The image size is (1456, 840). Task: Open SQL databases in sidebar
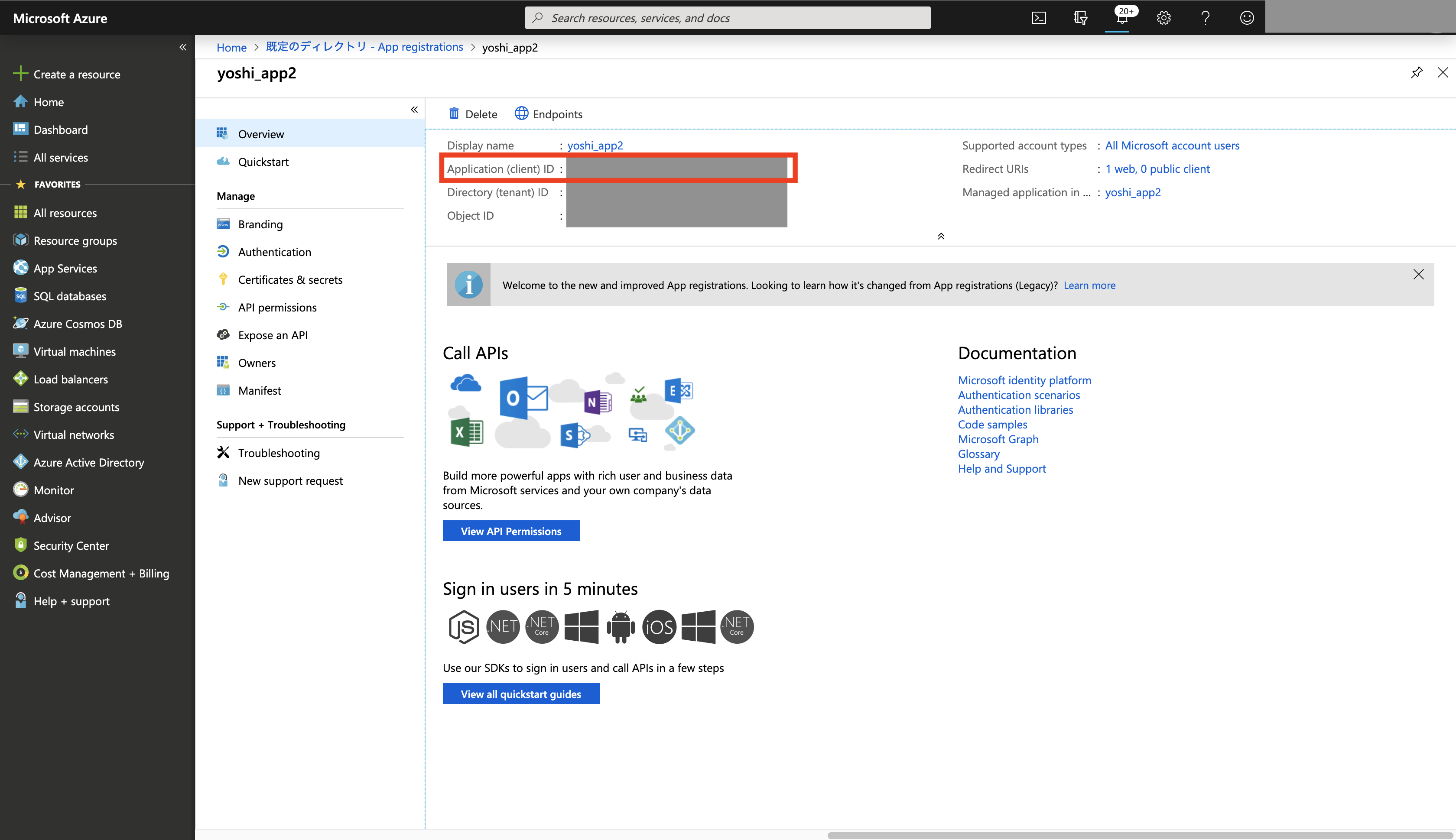click(x=60, y=296)
